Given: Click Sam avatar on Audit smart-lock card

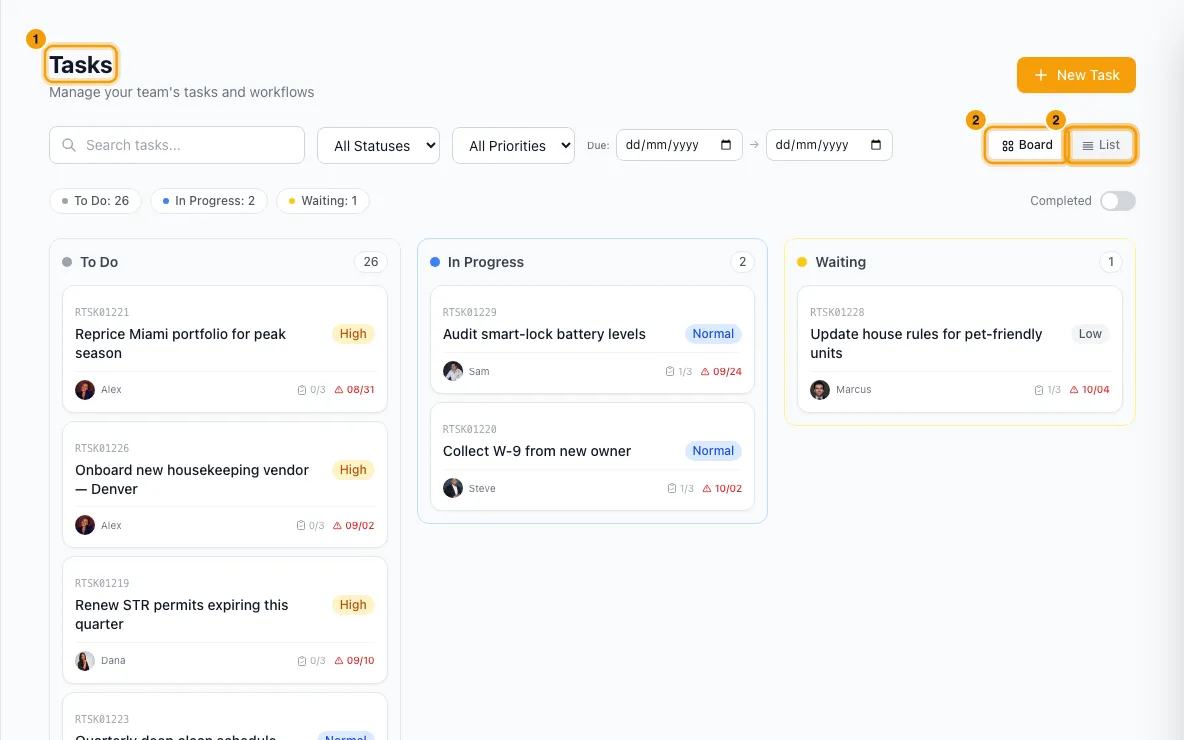Looking at the screenshot, I should 452,372.
